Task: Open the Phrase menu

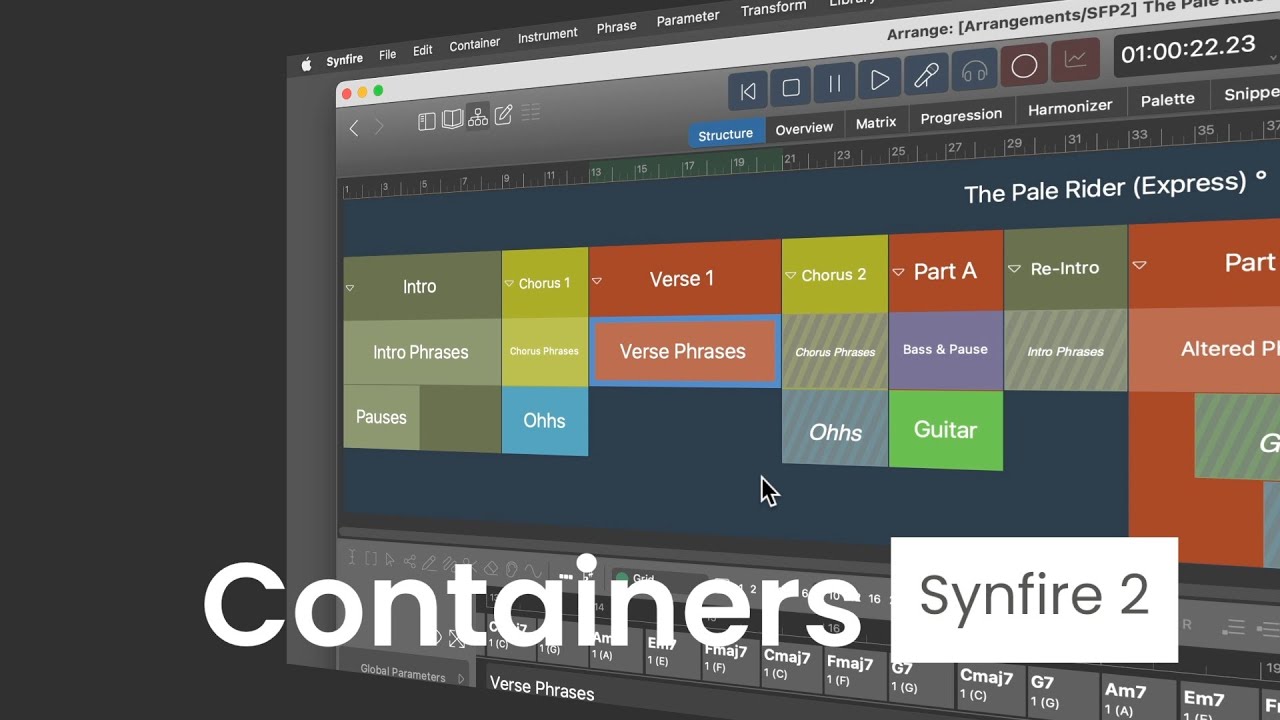Action: pyautogui.click(x=616, y=27)
